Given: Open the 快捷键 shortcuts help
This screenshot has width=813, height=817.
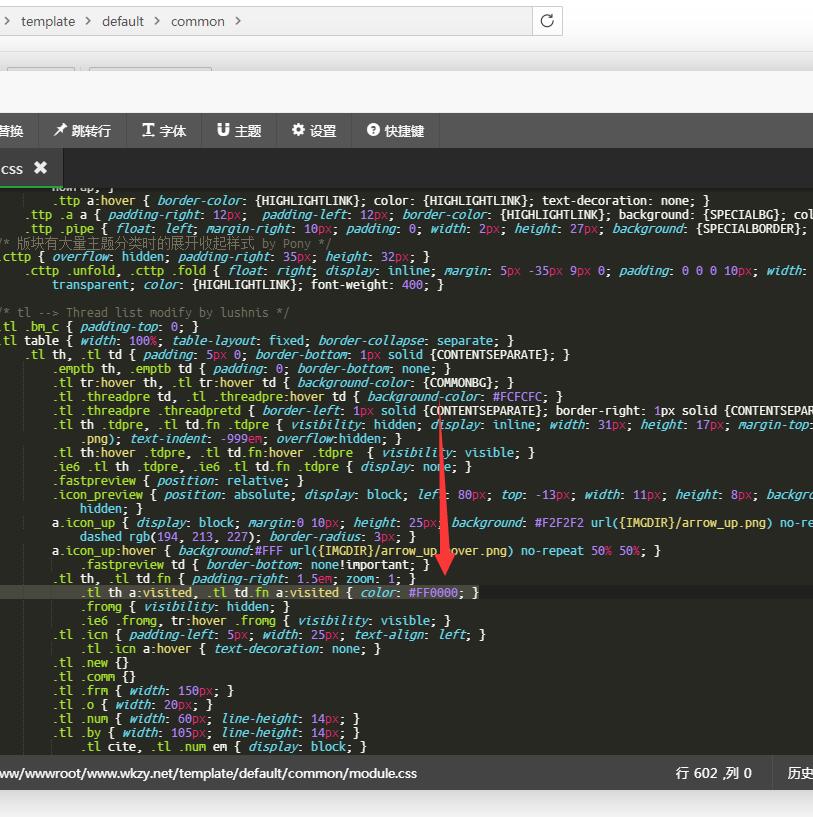Looking at the screenshot, I should (396, 130).
